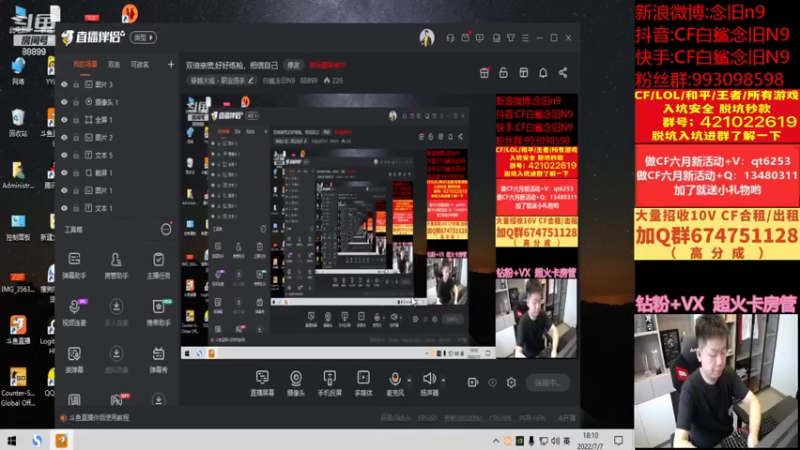Add a 直播屏幕 screen capture source
The width and height of the screenshot is (800, 450).
click(x=262, y=383)
